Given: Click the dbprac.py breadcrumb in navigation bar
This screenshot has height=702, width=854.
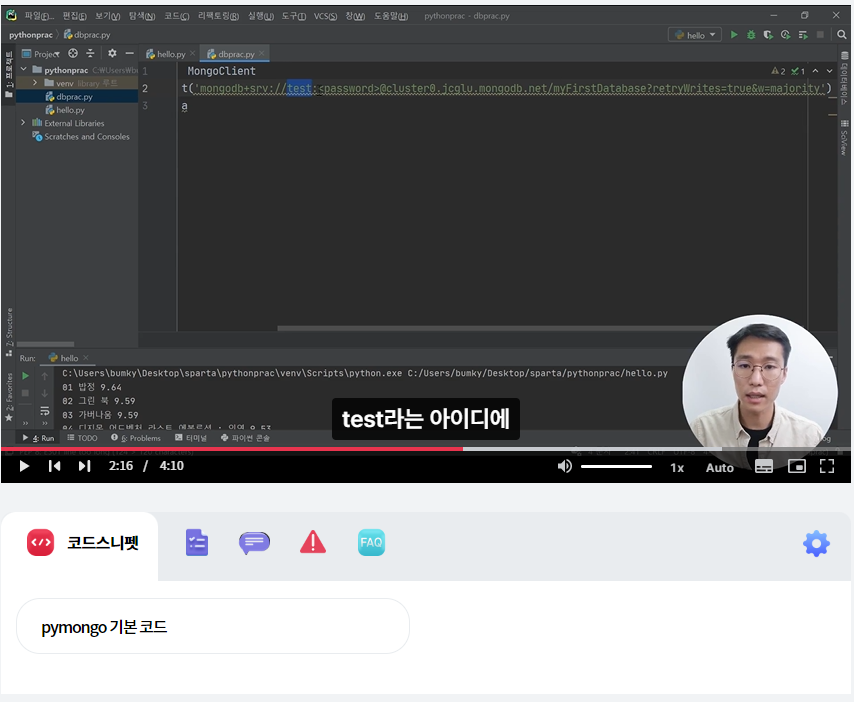Looking at the screenshot, I should tap(87, 35).
